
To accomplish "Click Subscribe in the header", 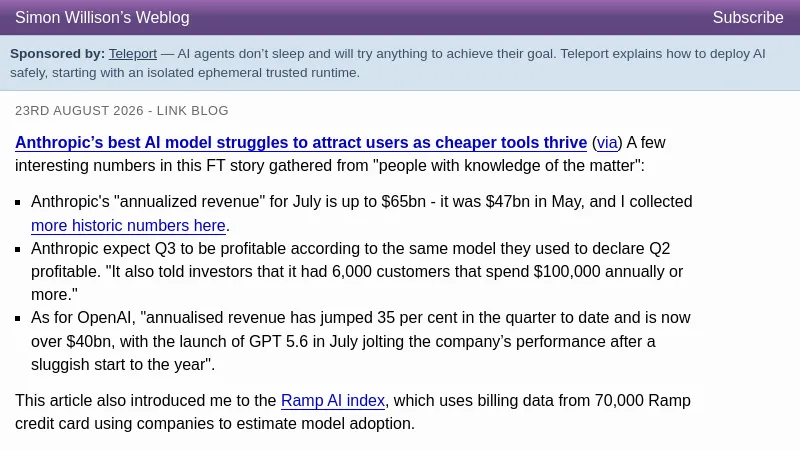I will 747,17.
